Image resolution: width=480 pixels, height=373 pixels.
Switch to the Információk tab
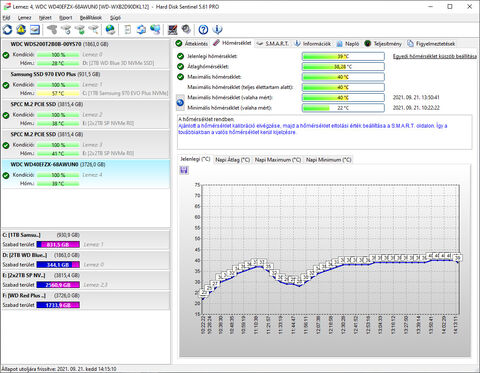[x=313, y=44]
